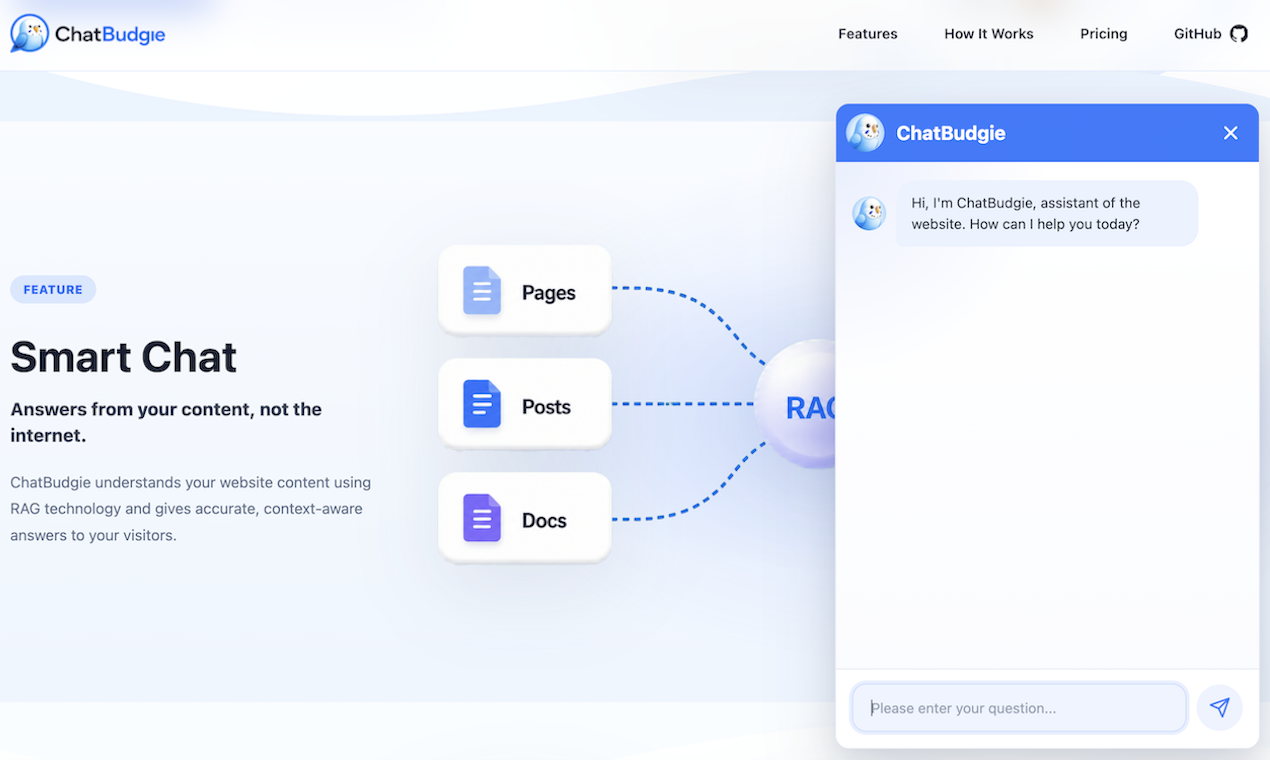
Task: Click the ChatBudgie title in chat header
Action: click(951, 133)
